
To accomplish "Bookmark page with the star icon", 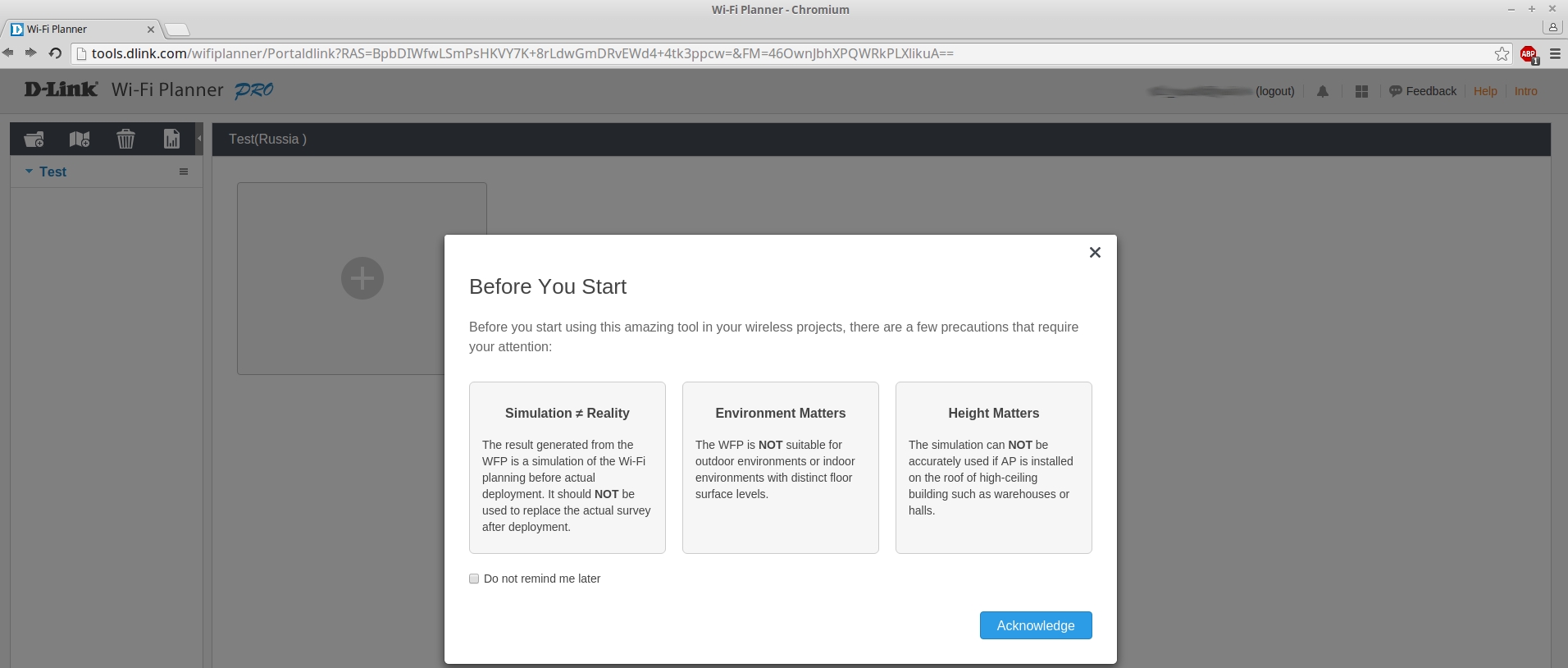I will click(x=1502, y=54).
